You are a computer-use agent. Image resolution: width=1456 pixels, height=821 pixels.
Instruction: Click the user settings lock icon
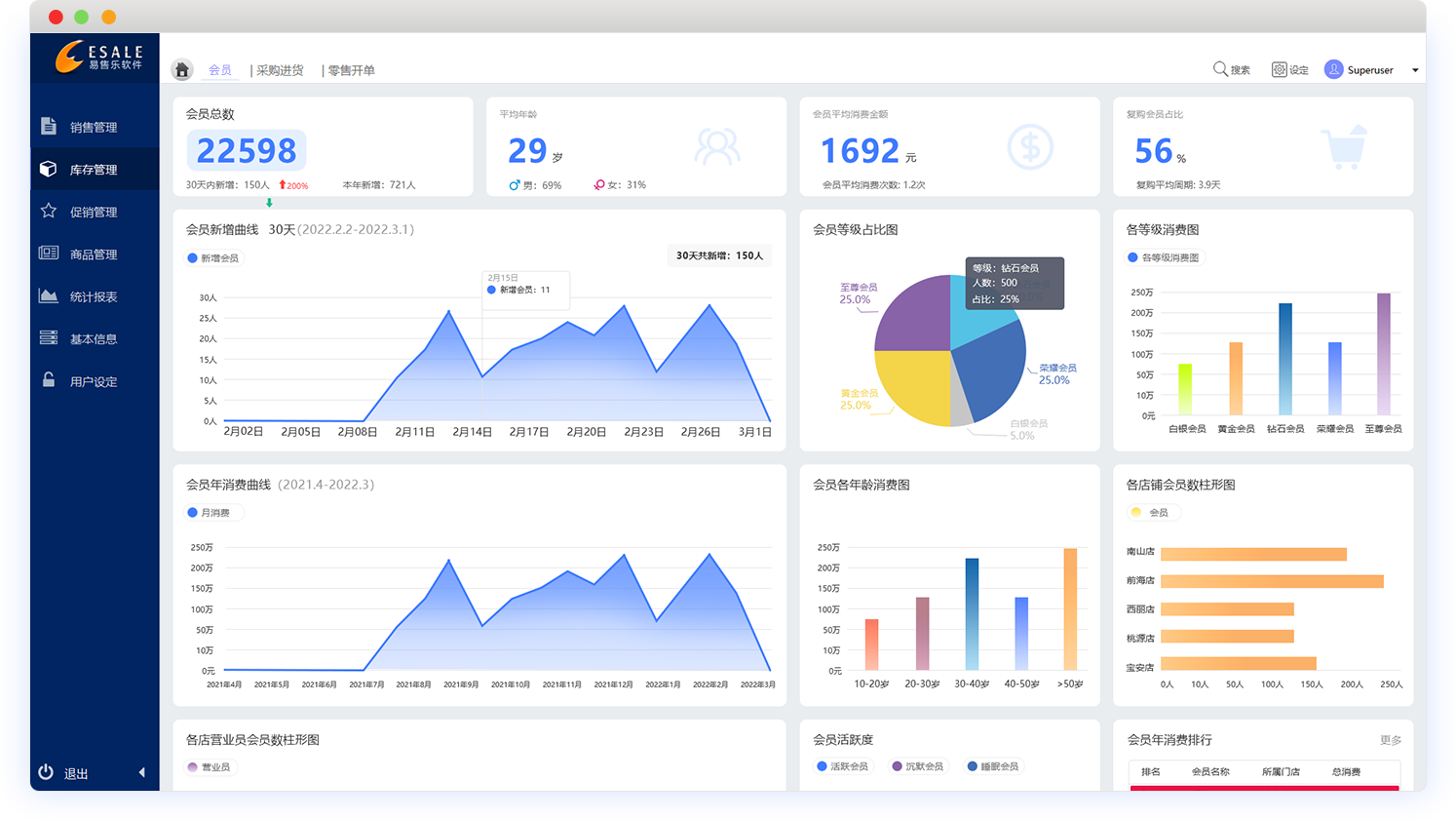pos(48,379)
